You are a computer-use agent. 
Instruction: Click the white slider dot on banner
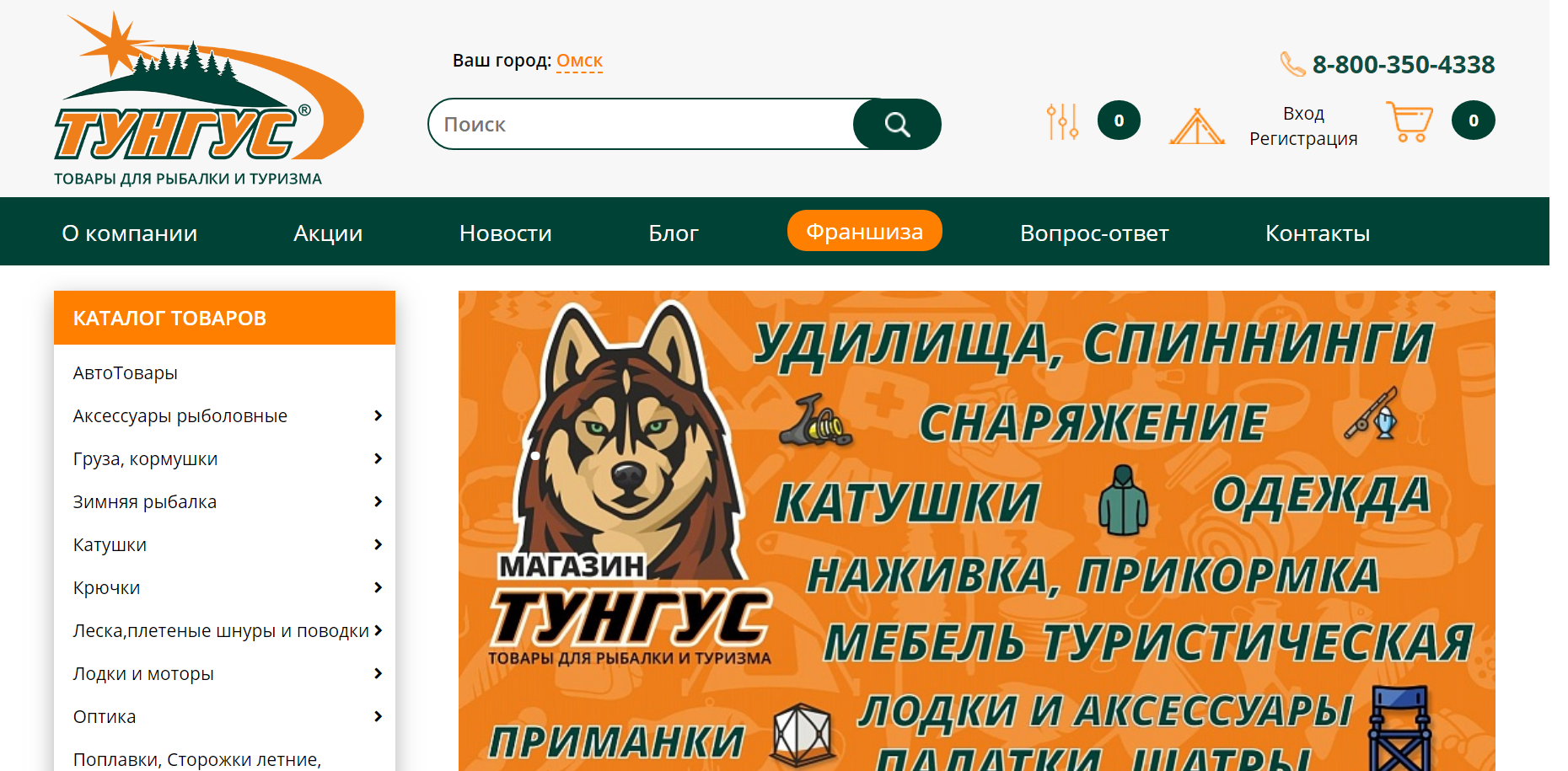535,456
